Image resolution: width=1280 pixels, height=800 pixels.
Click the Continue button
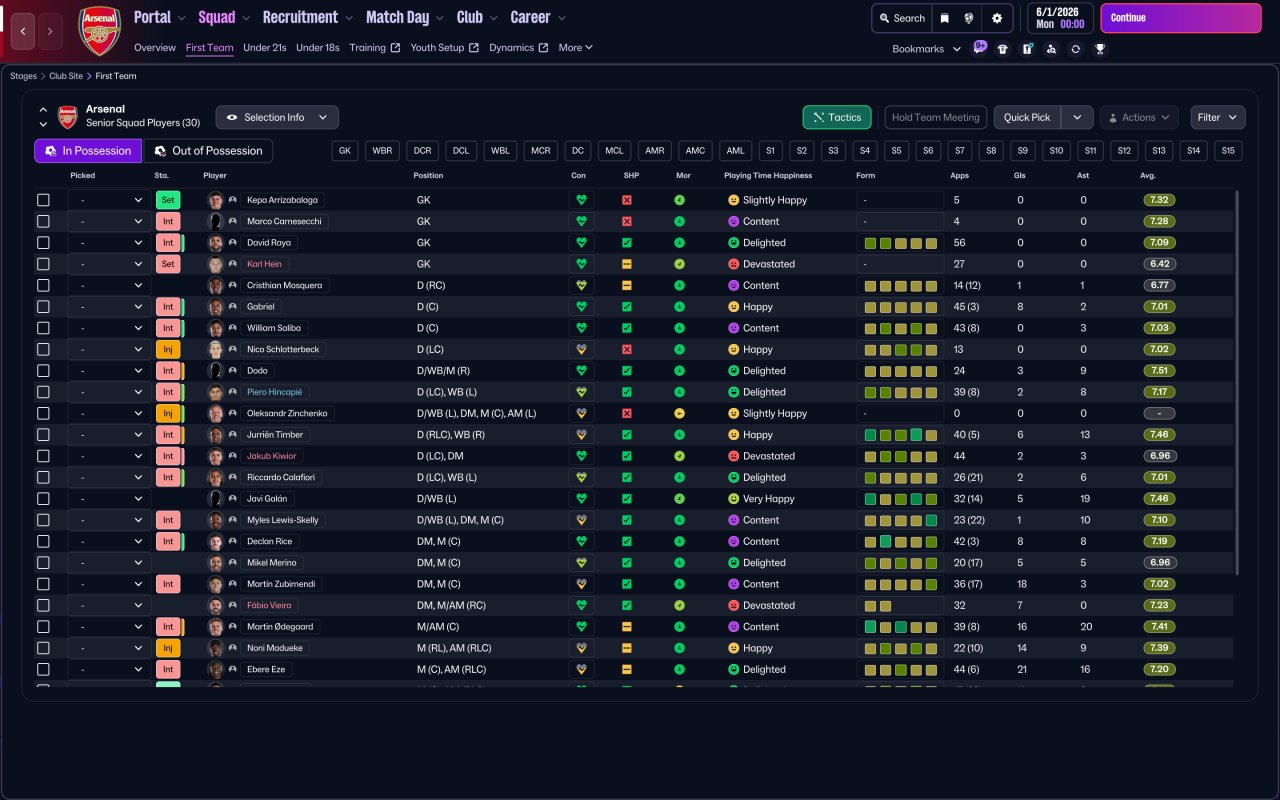coord(1181,18)
